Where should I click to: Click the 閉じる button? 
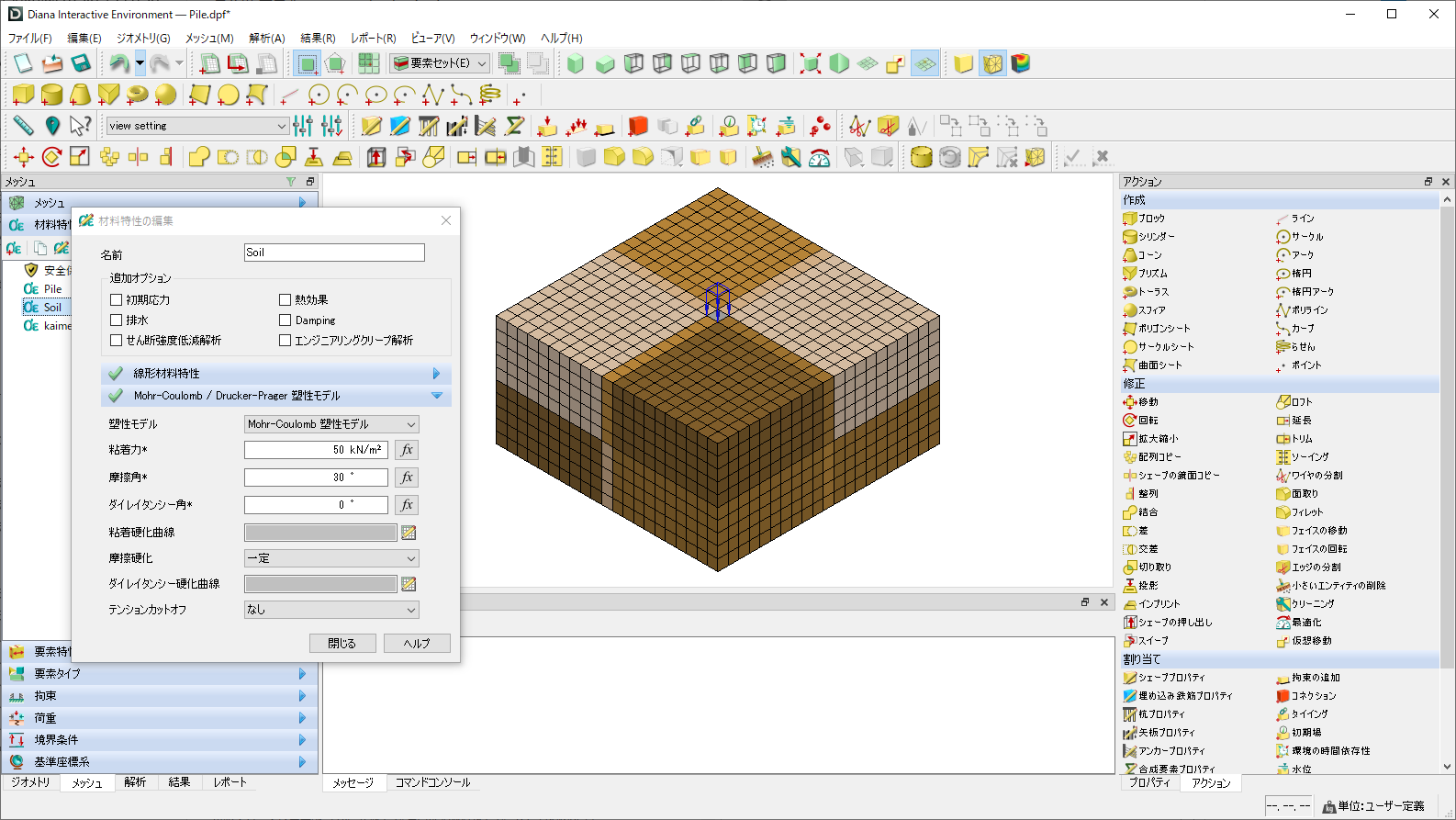coord(342,644)
